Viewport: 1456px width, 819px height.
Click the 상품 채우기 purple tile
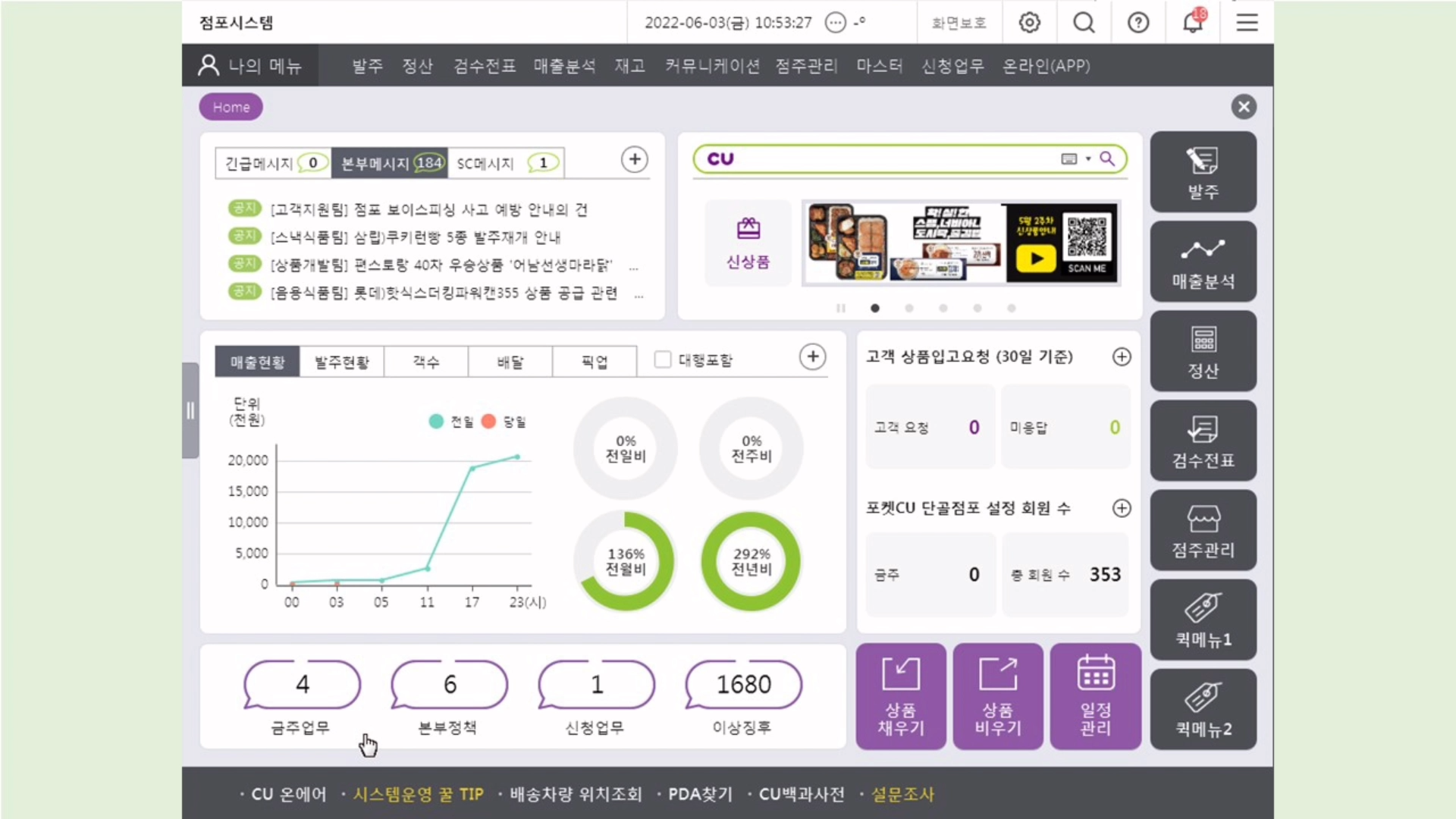click(901, 696)
